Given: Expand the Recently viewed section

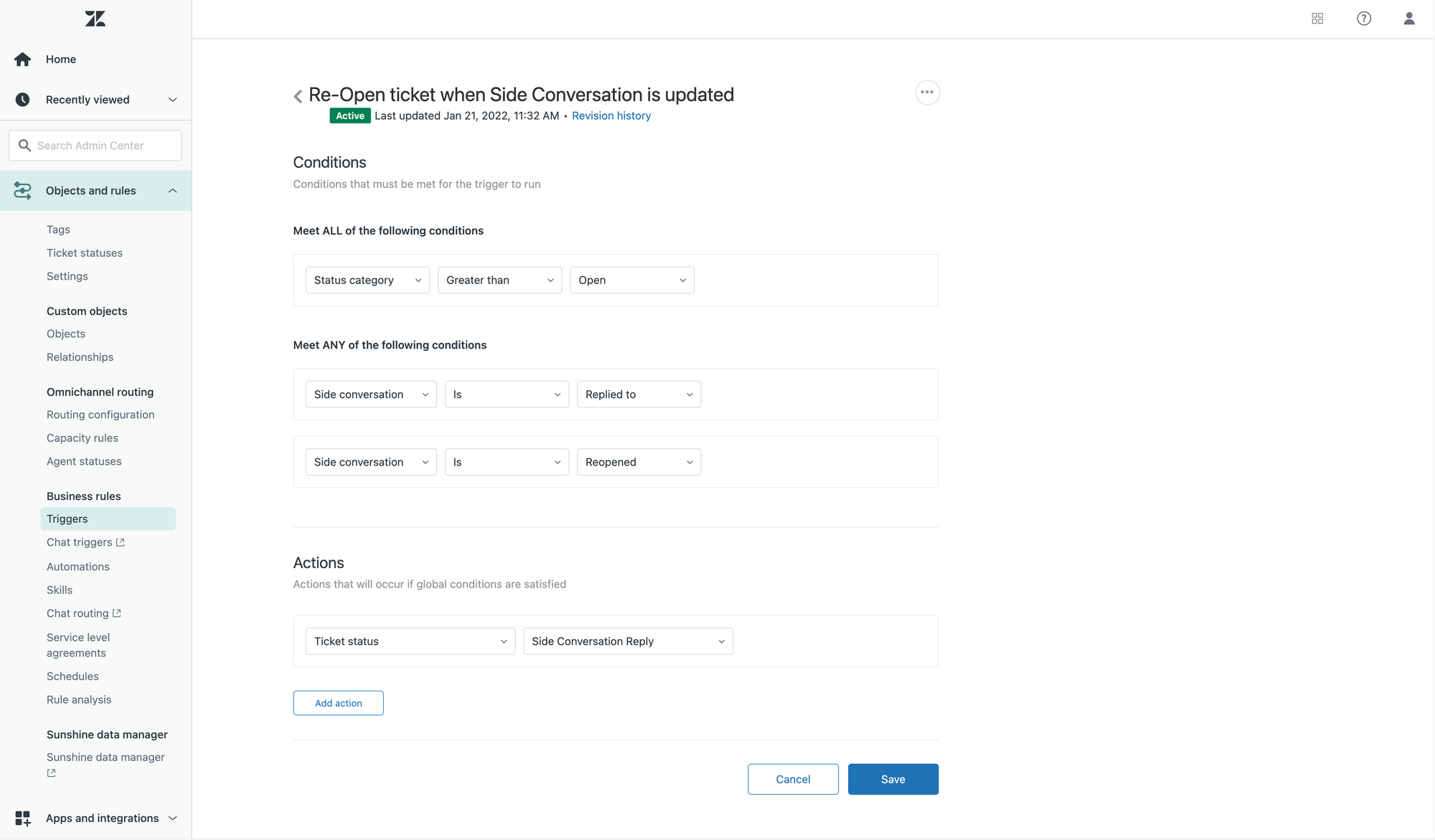Looking at the screenshot, I should (172, 100).
